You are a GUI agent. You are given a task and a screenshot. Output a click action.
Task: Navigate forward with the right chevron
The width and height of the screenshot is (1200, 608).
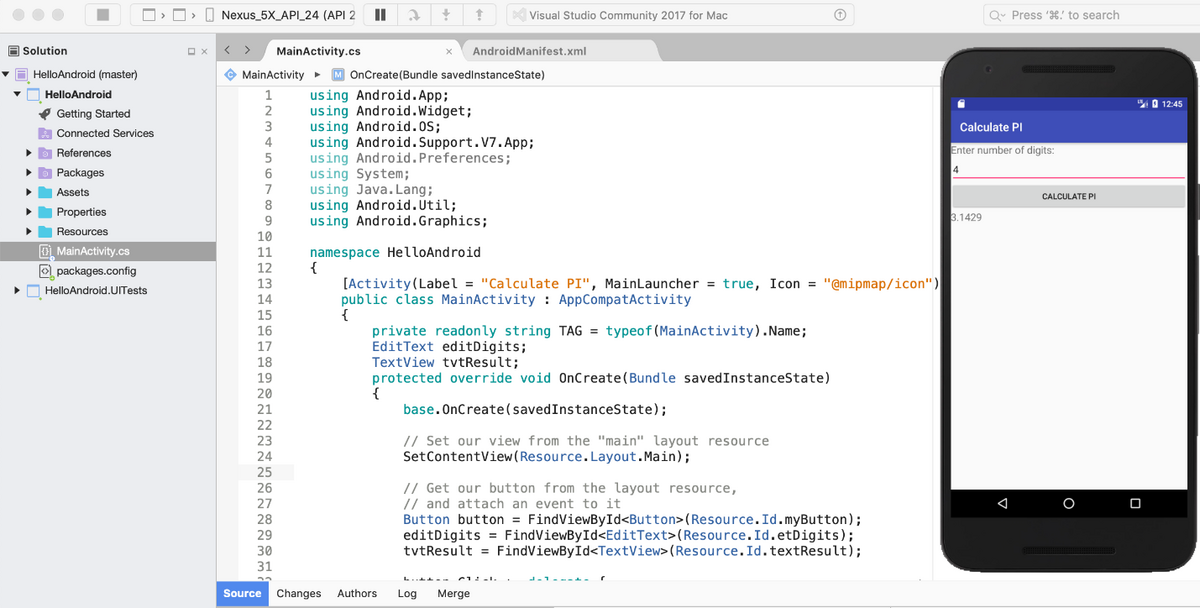(249, 49)
